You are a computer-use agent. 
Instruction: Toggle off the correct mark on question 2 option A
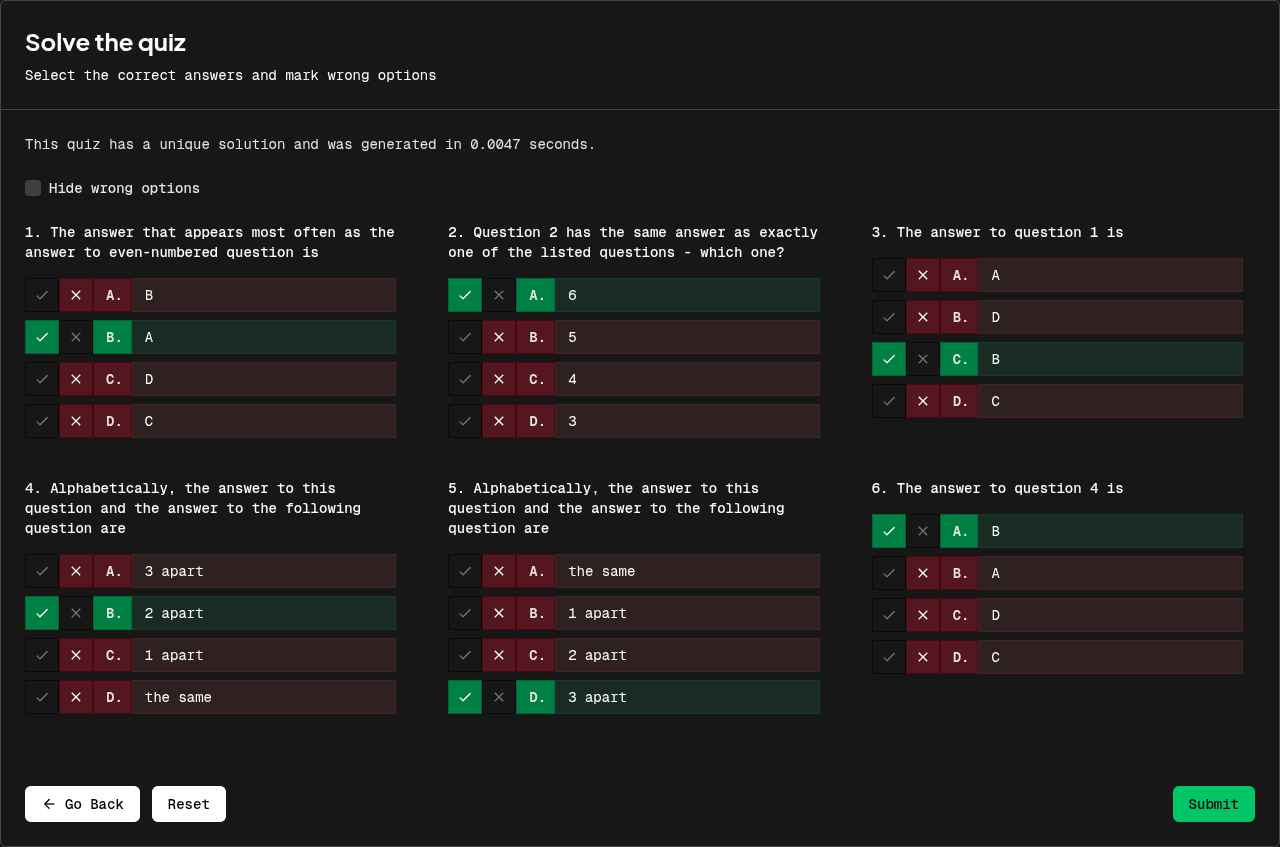click(465, 295)
